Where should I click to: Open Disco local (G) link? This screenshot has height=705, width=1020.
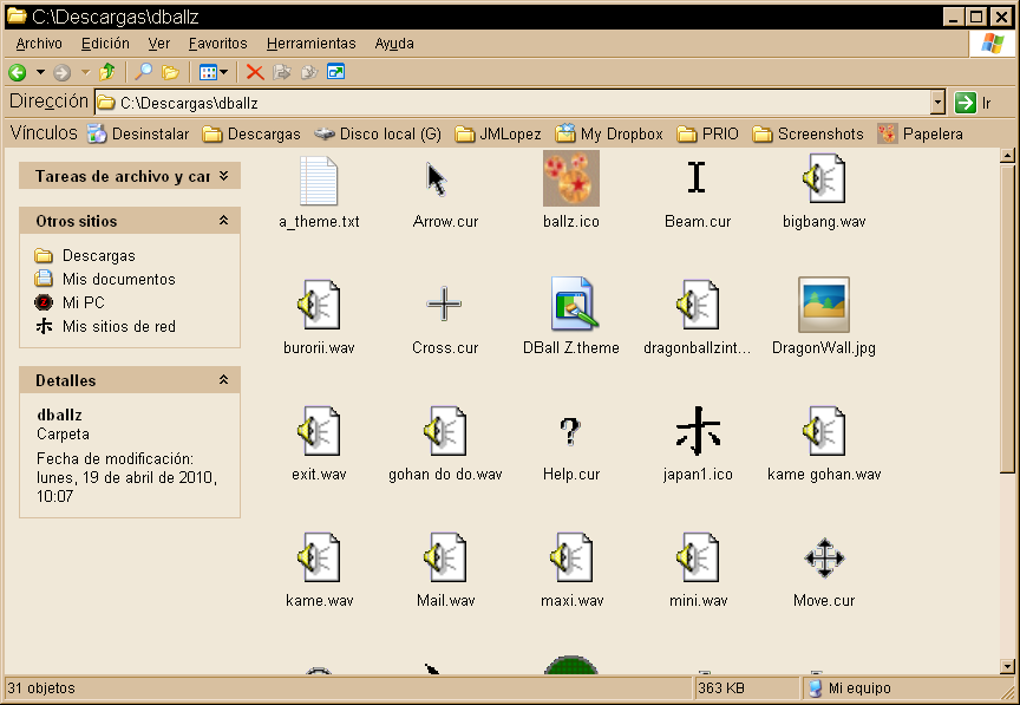377,134
